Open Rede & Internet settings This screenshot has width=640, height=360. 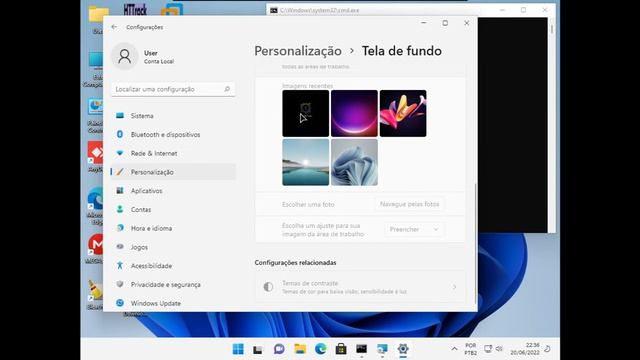(173, 153)
